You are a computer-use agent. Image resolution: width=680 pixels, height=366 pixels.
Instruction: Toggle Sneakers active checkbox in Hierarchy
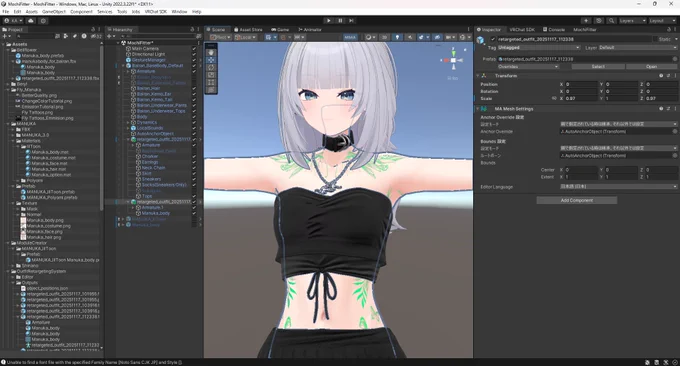pos(194,179)
